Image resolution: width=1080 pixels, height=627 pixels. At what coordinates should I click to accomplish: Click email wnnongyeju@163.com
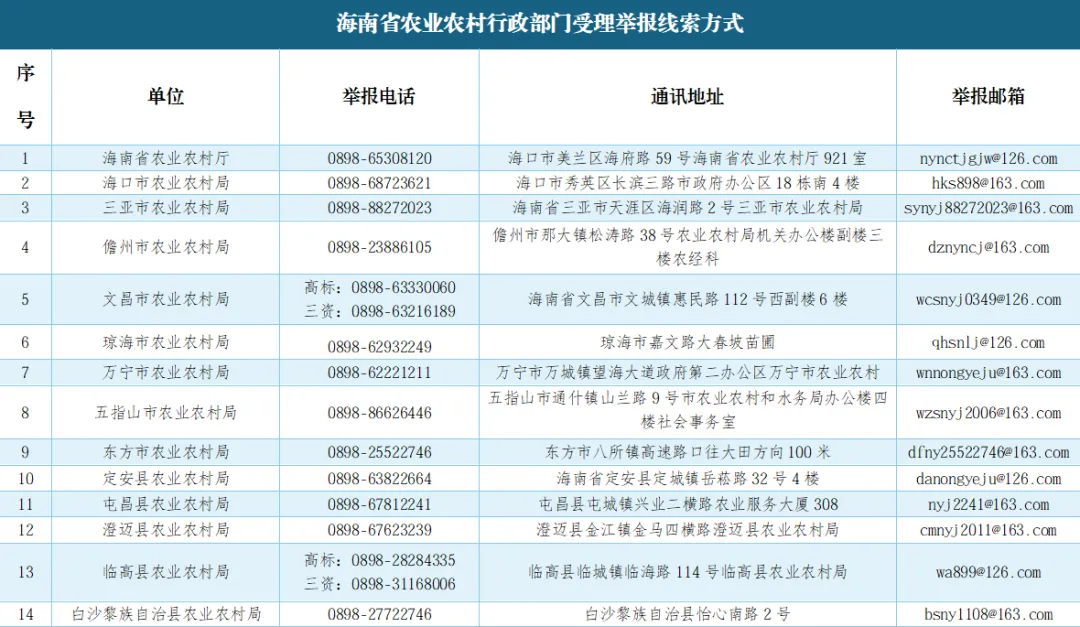pyautogui.click(x=988, y=373)
